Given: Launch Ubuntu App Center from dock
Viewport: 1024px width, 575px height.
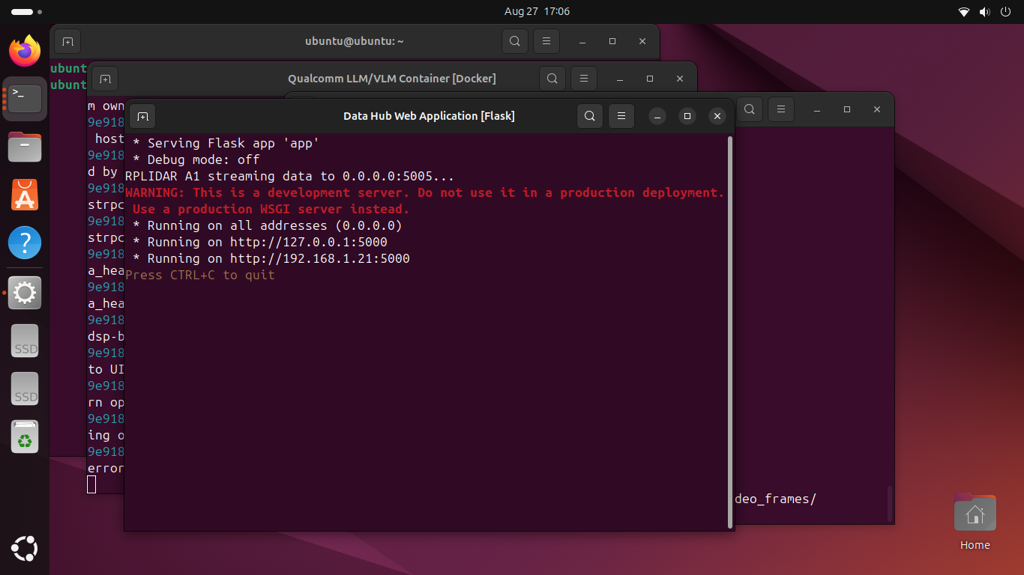Looking at the screenshot, I should coord(25,195).
